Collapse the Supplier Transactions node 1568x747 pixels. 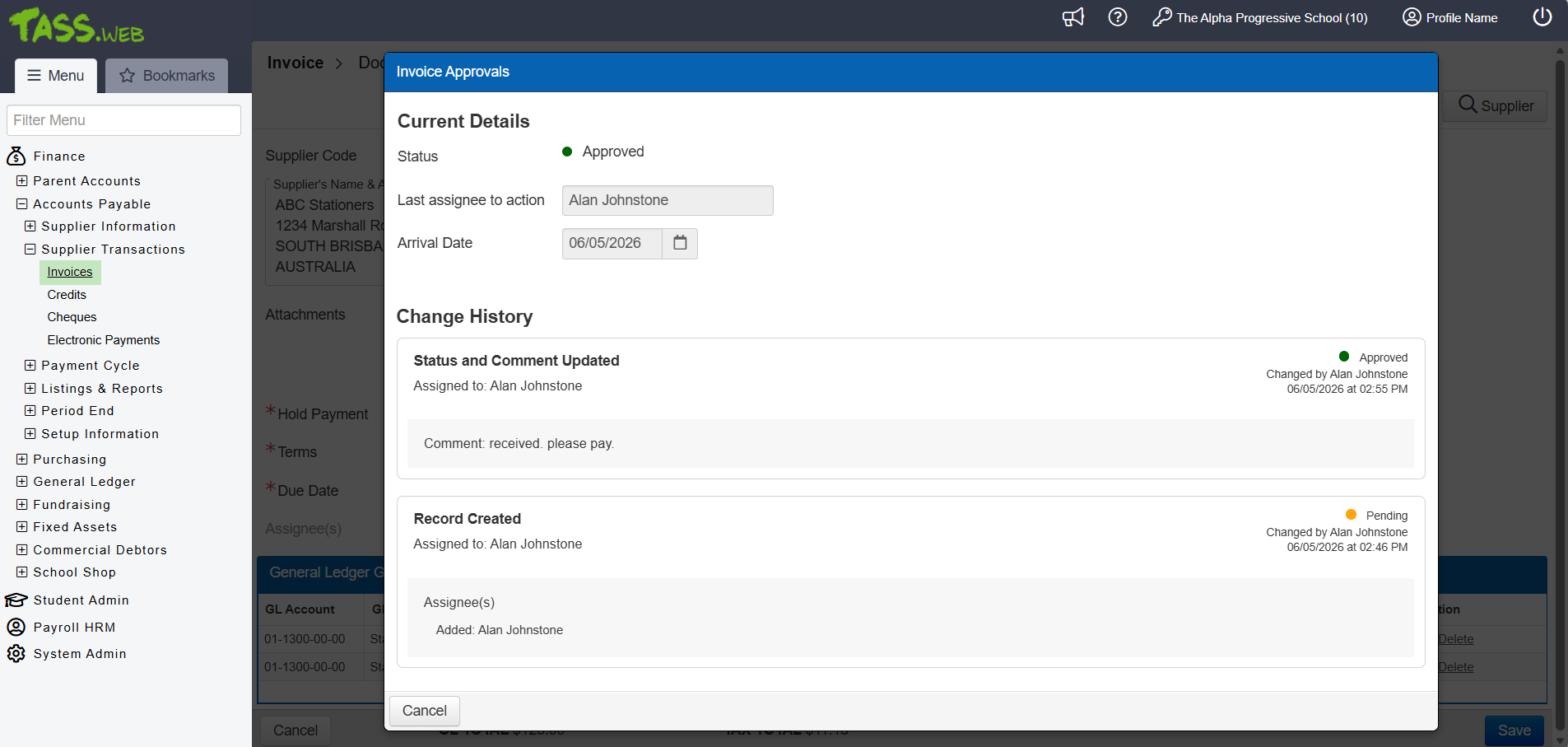pyautogui.click(x=30, y=250)
